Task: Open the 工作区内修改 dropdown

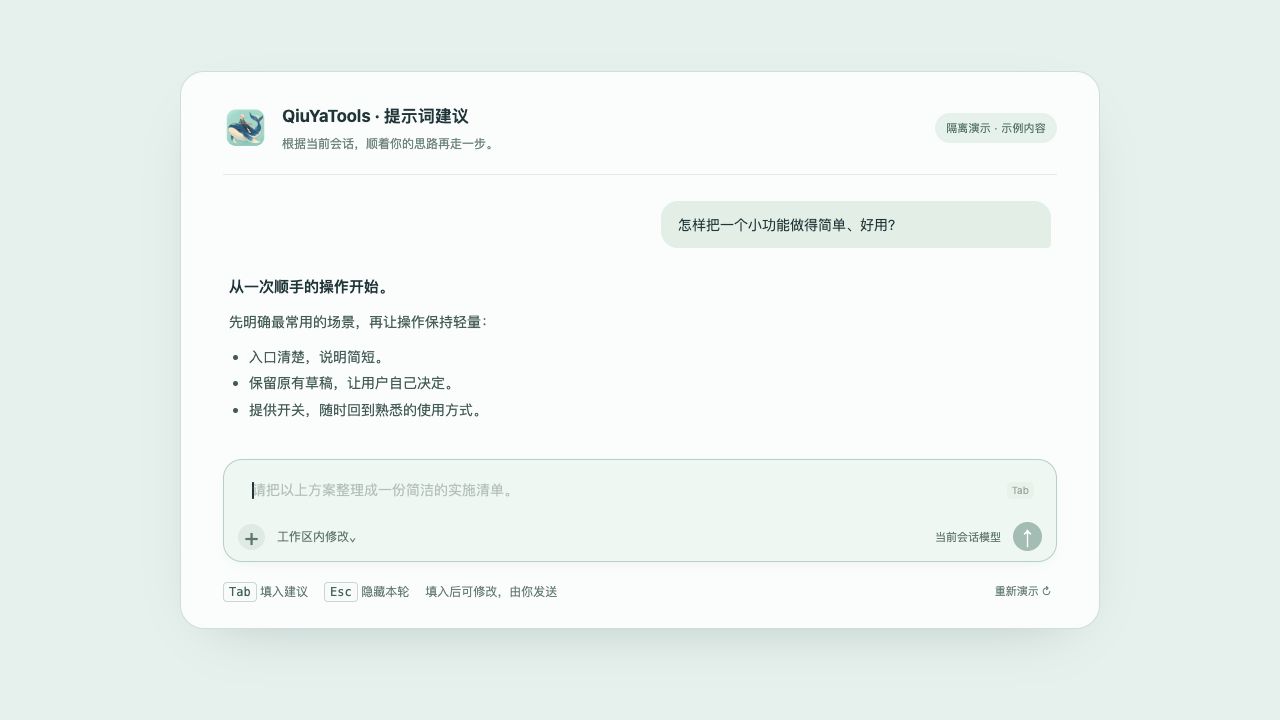Action: pyautogui.click(x=317, y=537)
